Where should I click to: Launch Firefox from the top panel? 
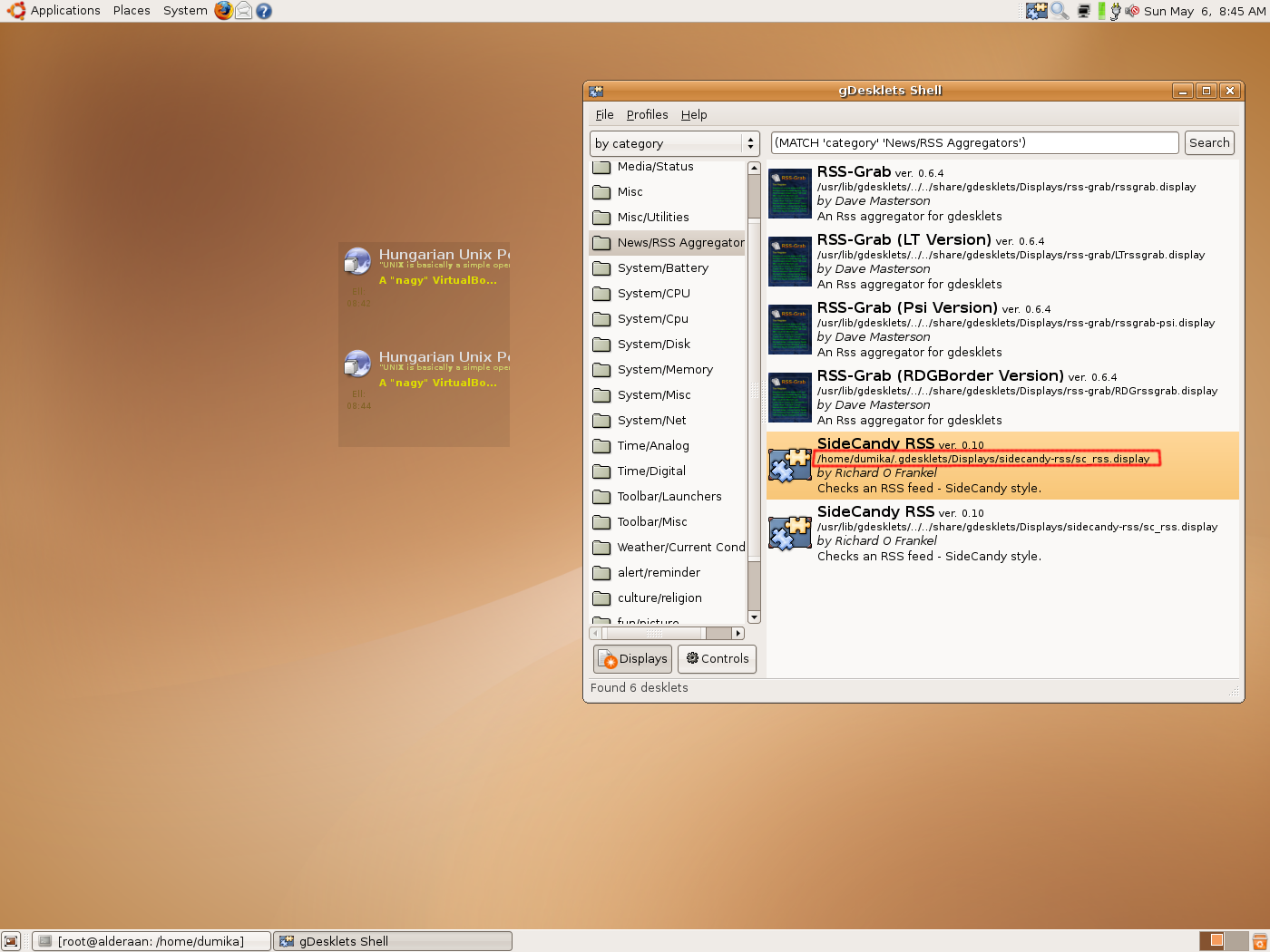[223, 11]
